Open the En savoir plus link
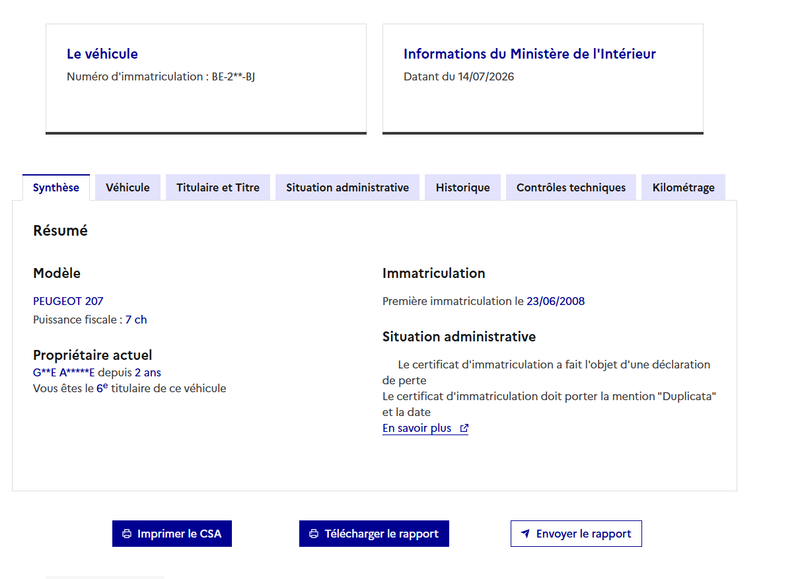Viewport: 800px width, 579px height. pos(425,428)
